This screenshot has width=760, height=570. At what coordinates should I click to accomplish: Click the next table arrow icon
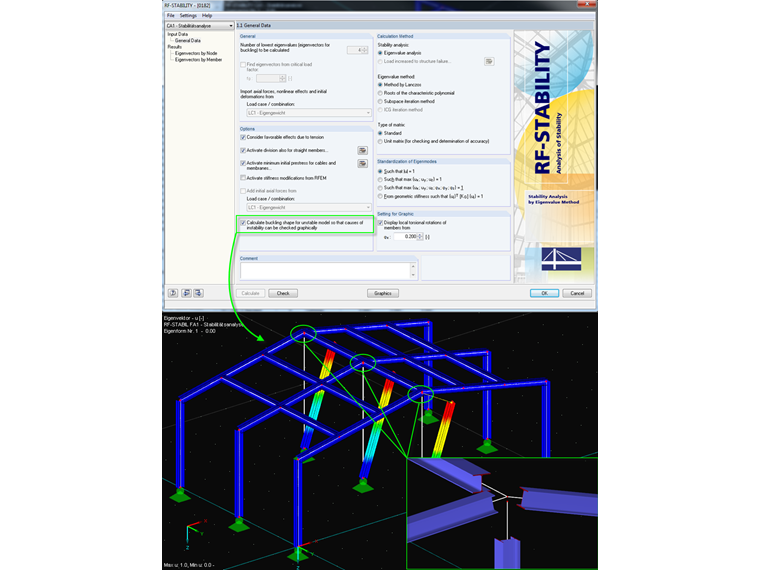[199, 293]
